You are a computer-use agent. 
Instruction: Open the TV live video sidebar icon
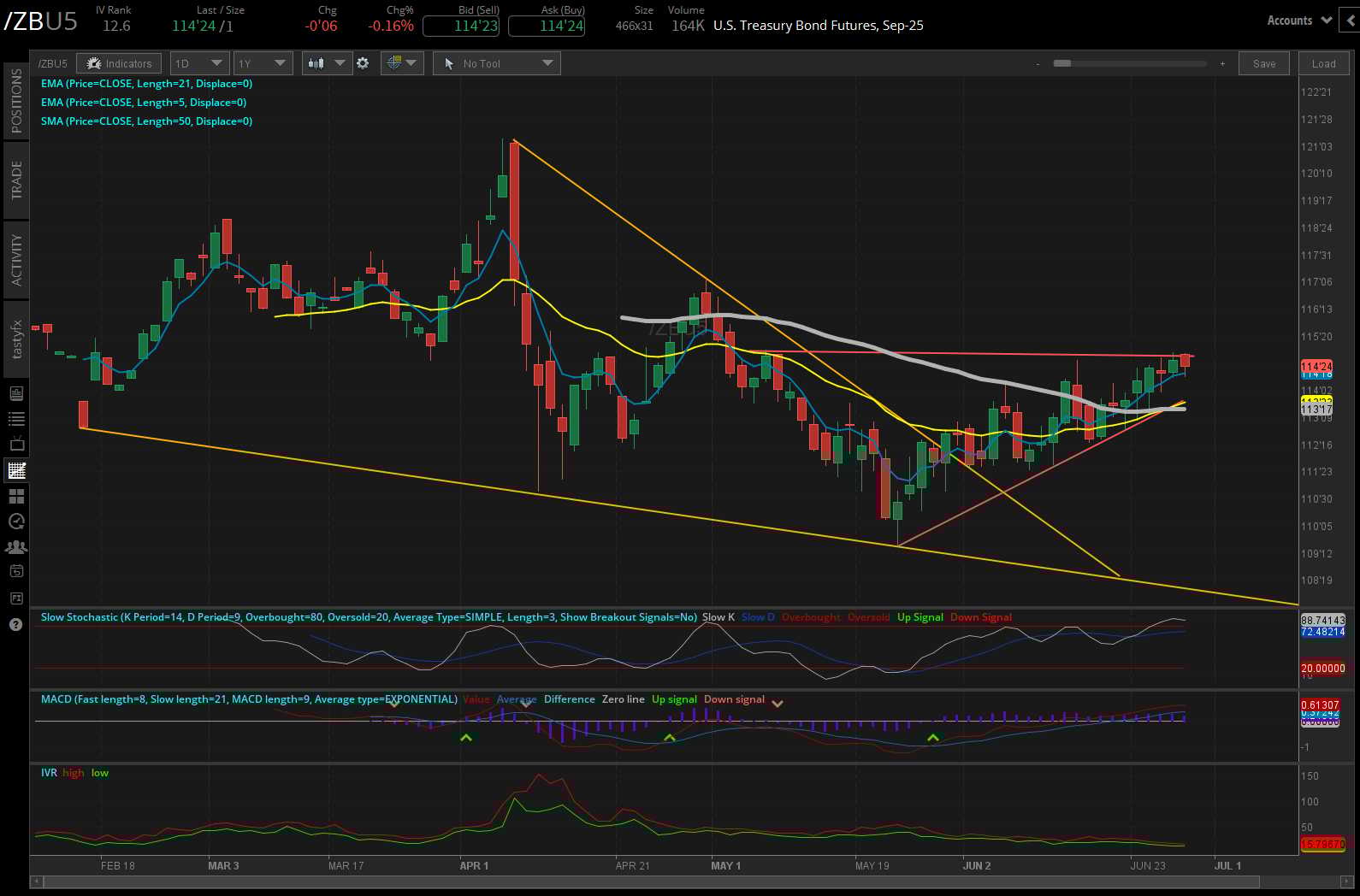(16, 445)
